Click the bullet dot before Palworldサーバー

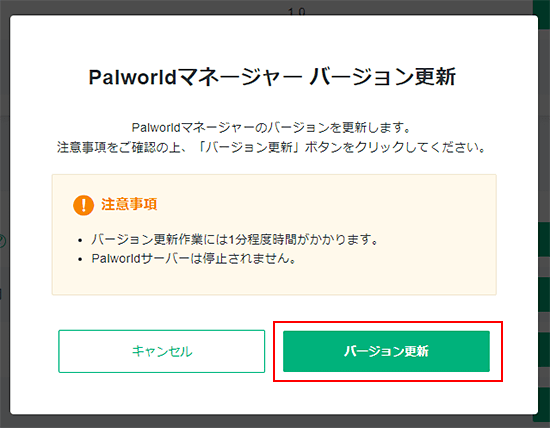point(80,260)
